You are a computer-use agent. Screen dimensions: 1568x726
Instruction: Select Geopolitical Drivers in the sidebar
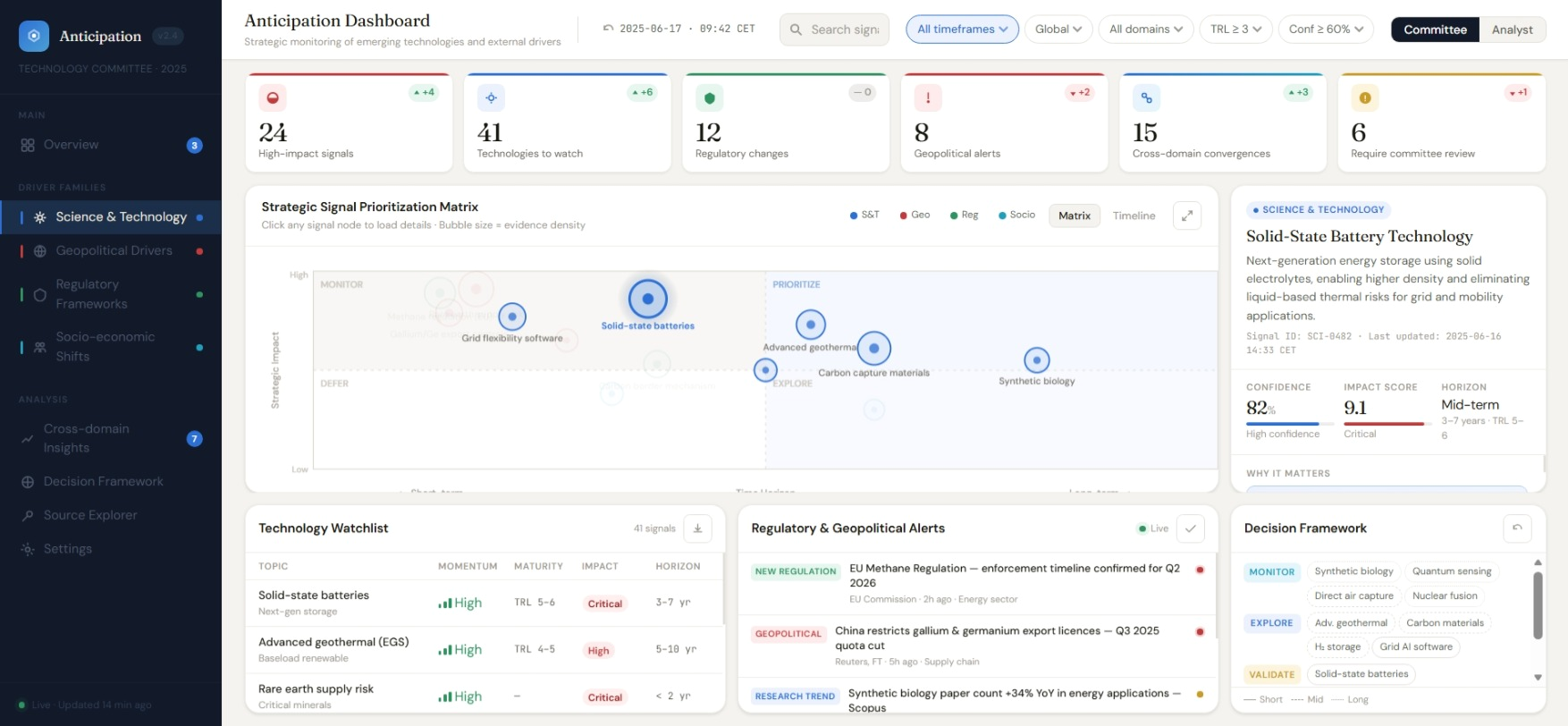pos(111,251)
